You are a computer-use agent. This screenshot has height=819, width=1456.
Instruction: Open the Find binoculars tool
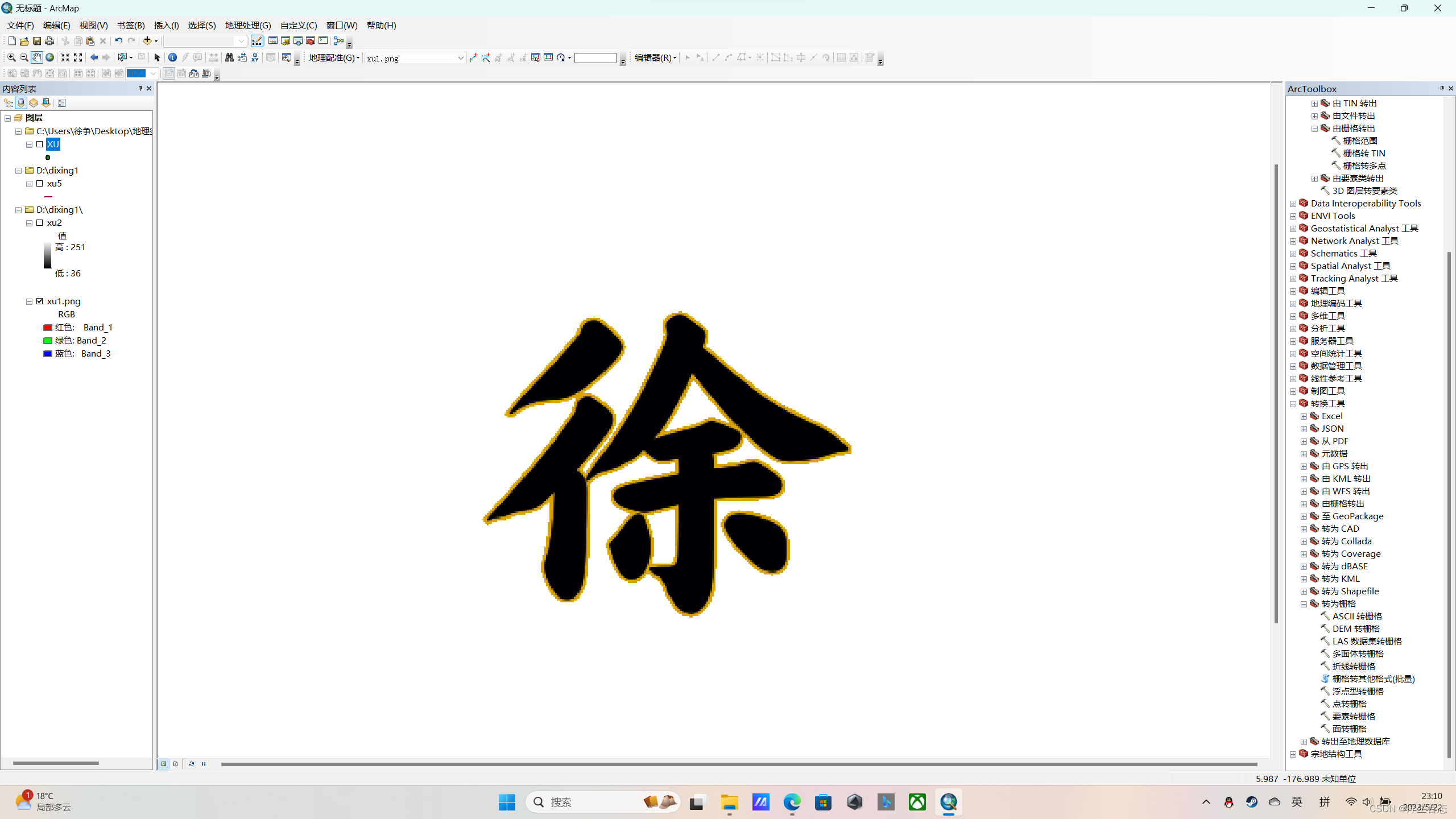[229, 57]
